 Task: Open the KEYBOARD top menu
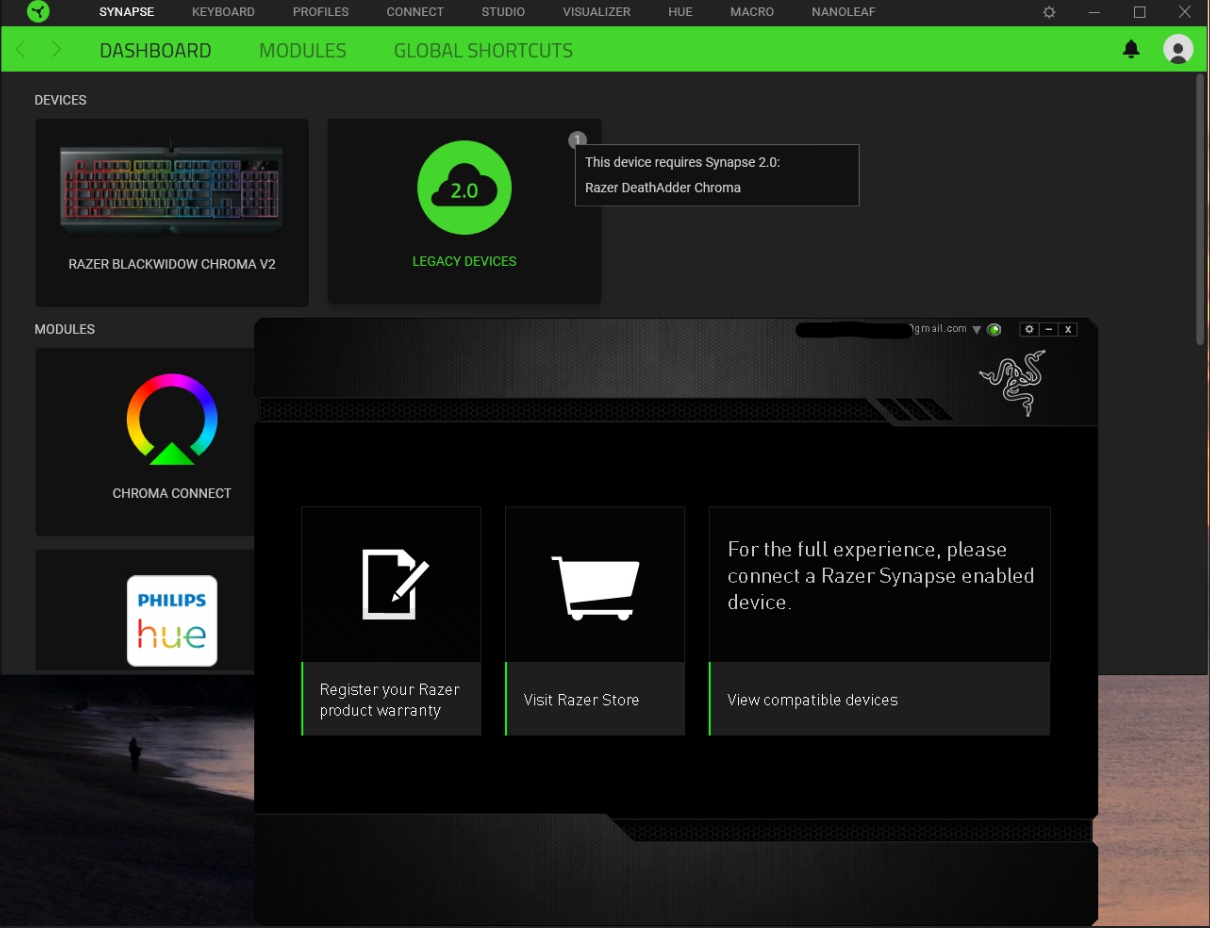[223, 12]
